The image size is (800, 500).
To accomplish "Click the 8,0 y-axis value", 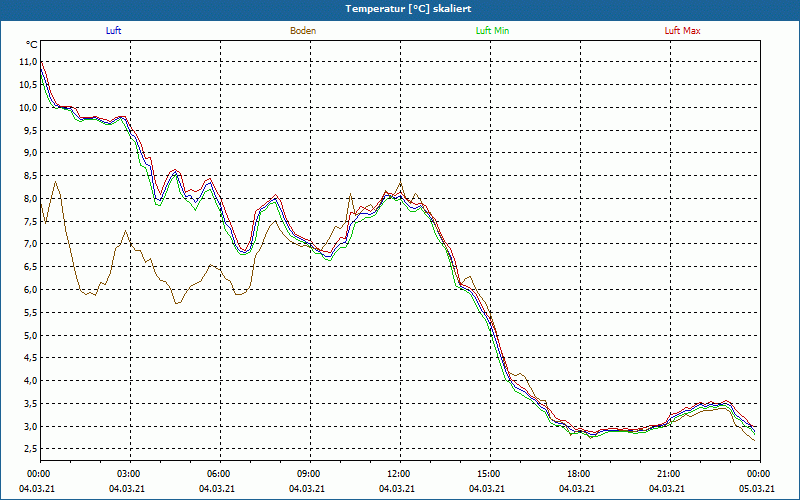I will point(31,198).
